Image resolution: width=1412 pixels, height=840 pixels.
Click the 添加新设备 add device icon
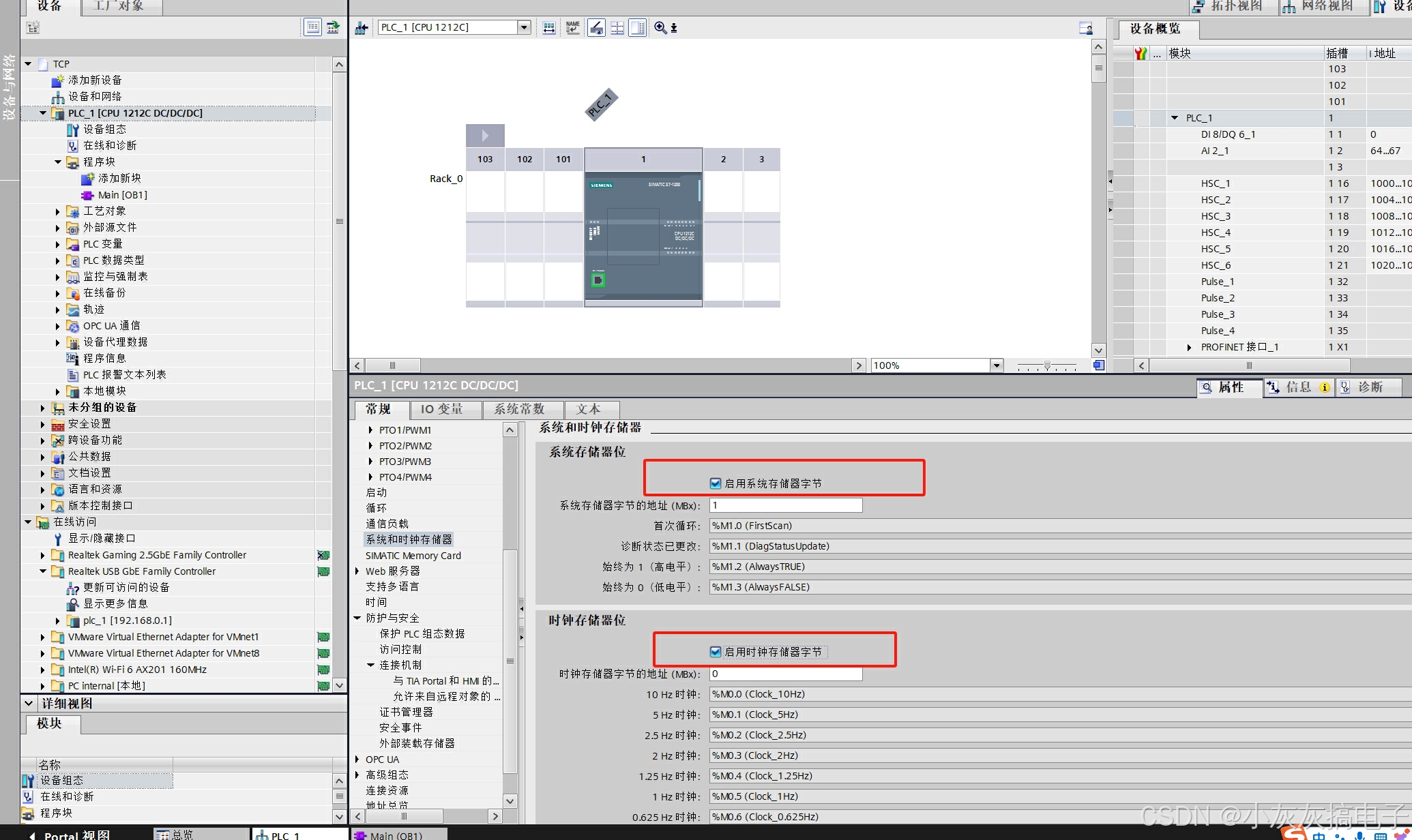coord(58,80)
